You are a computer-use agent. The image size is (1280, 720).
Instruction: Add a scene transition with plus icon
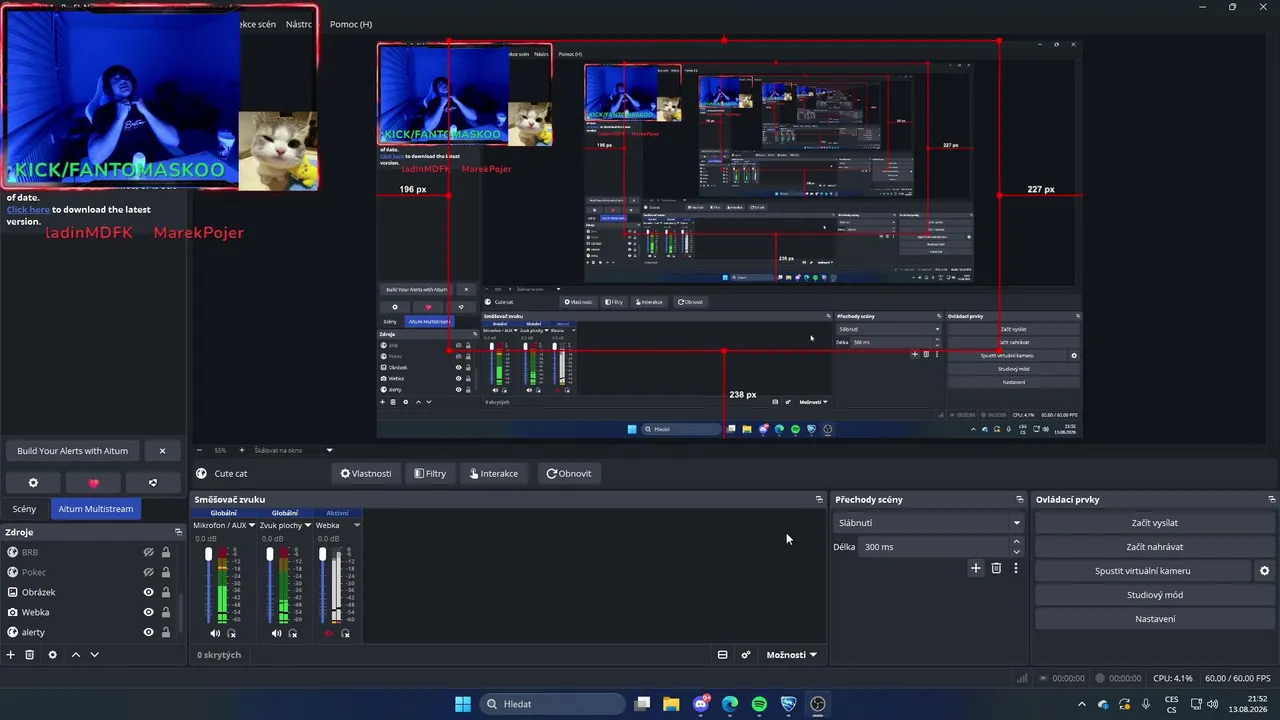(976, 568)
